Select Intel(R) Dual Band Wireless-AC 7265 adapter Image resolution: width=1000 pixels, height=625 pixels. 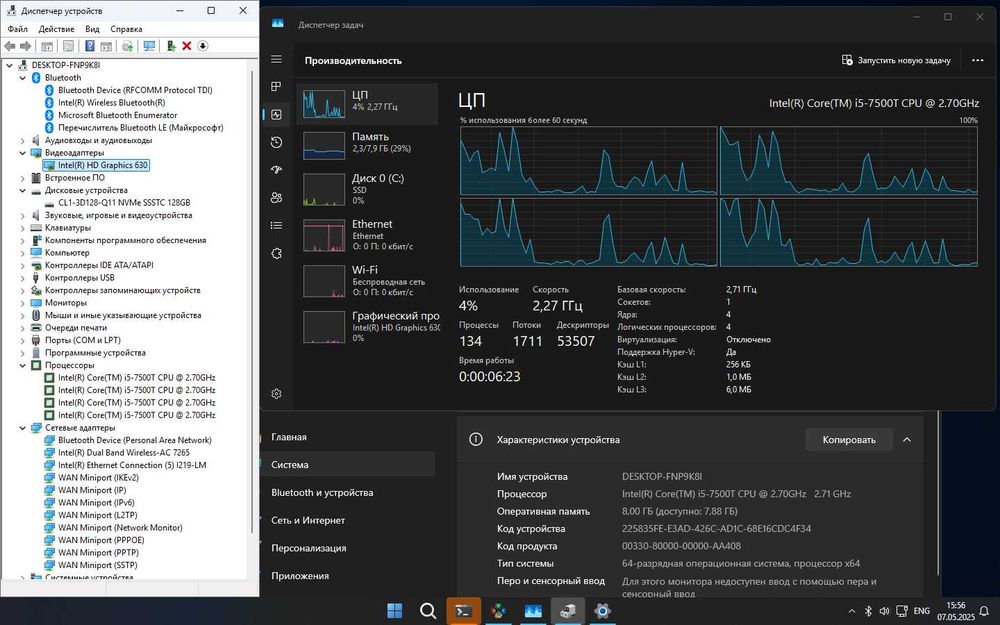[124, 453]
